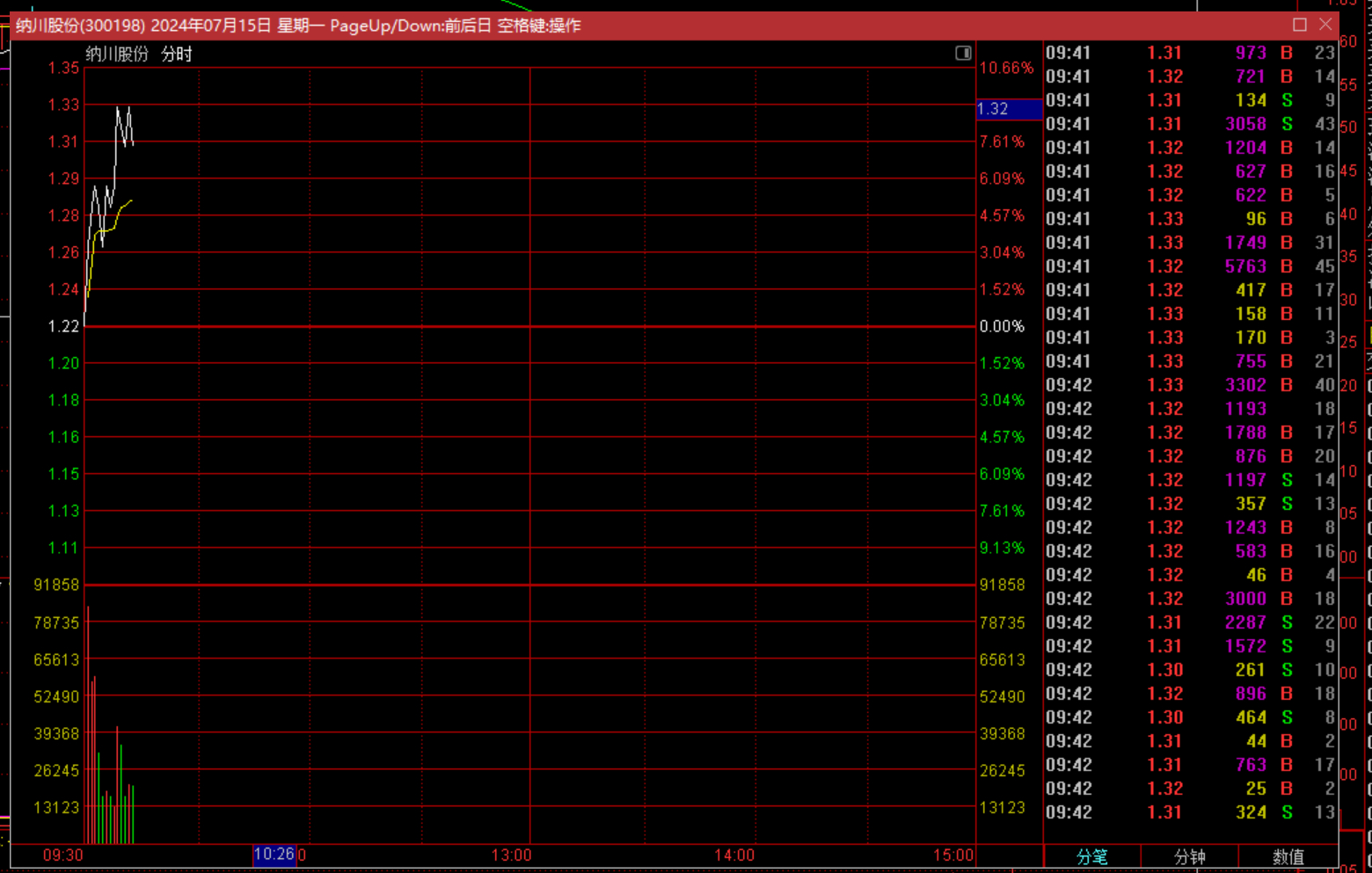Click the 13:00 time axis label
This screenshot has width=1372, height=873.
pyautogui.click(x=512, y=855)
